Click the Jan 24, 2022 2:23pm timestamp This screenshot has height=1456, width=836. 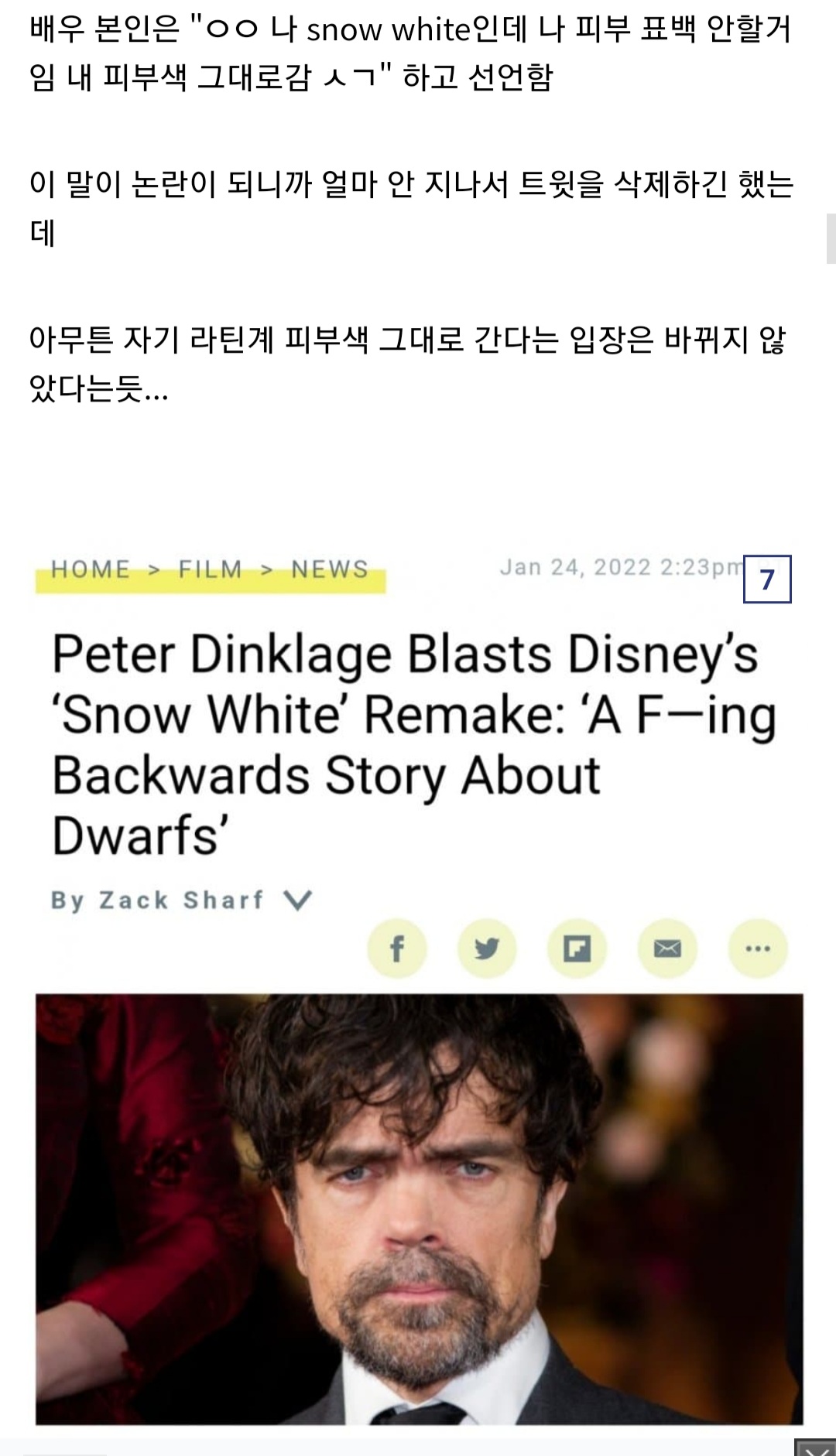pyautogui.click(x=622, y=567)
